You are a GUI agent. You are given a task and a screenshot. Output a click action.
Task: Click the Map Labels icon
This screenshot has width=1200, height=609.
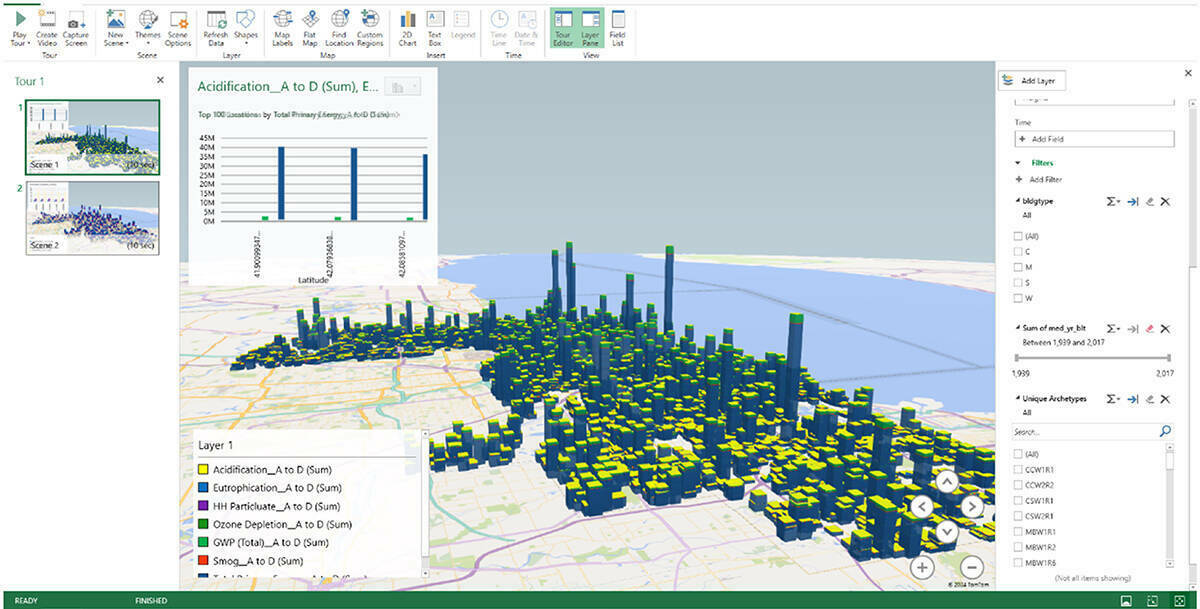282,20
